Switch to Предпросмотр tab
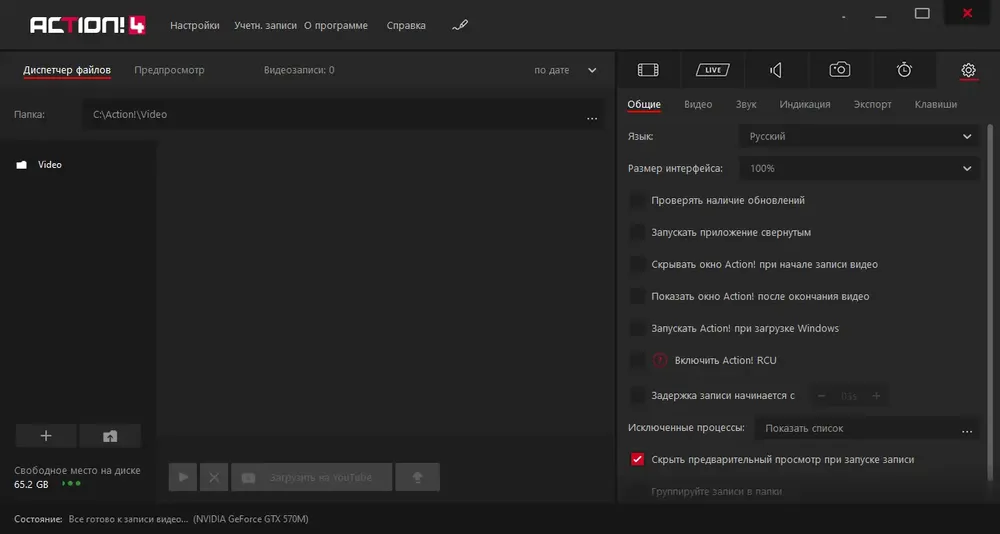This screenshot has width=1000, height=534. pos(169,70)
